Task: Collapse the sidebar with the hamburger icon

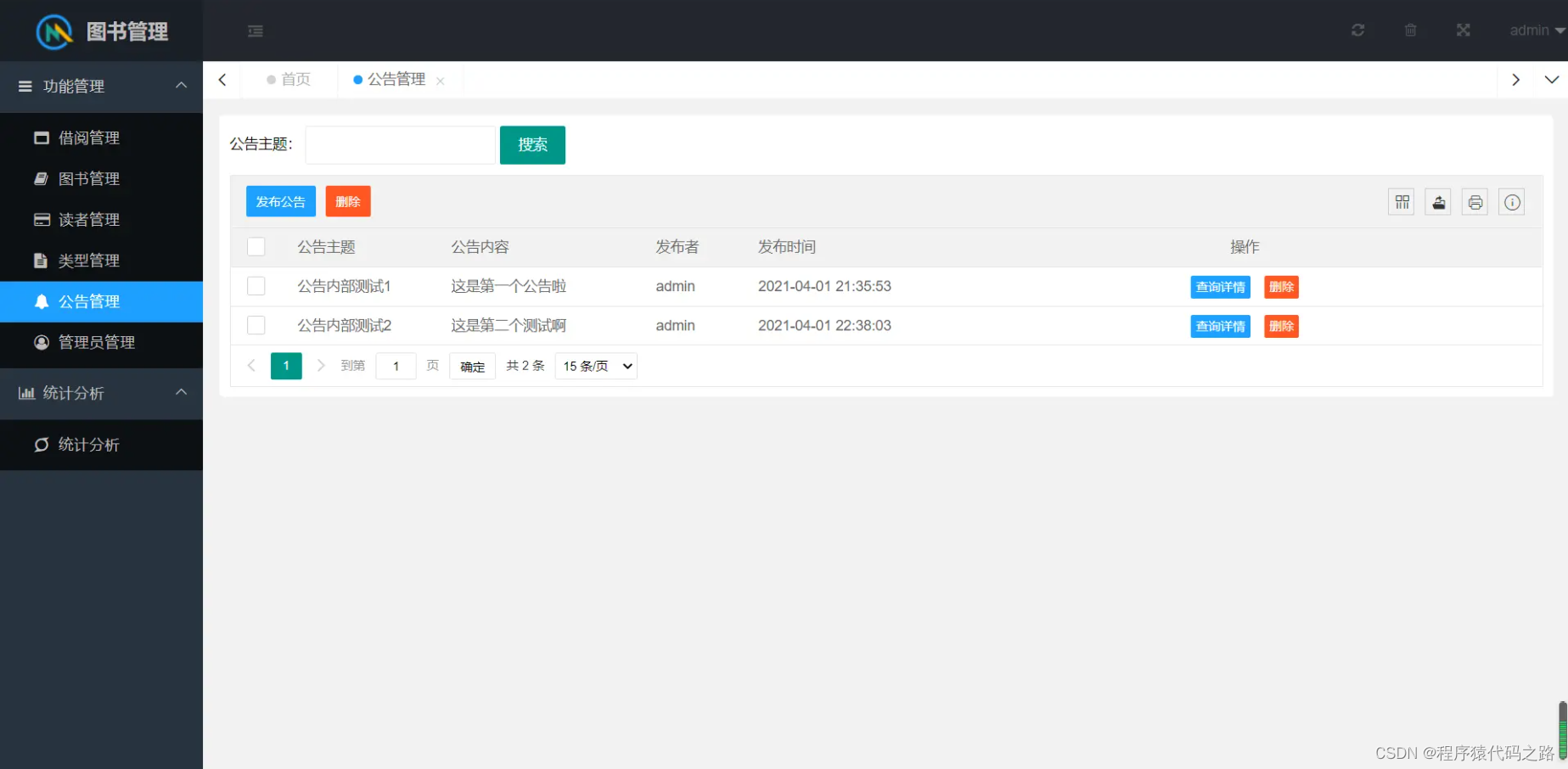Action: [255, 31]
